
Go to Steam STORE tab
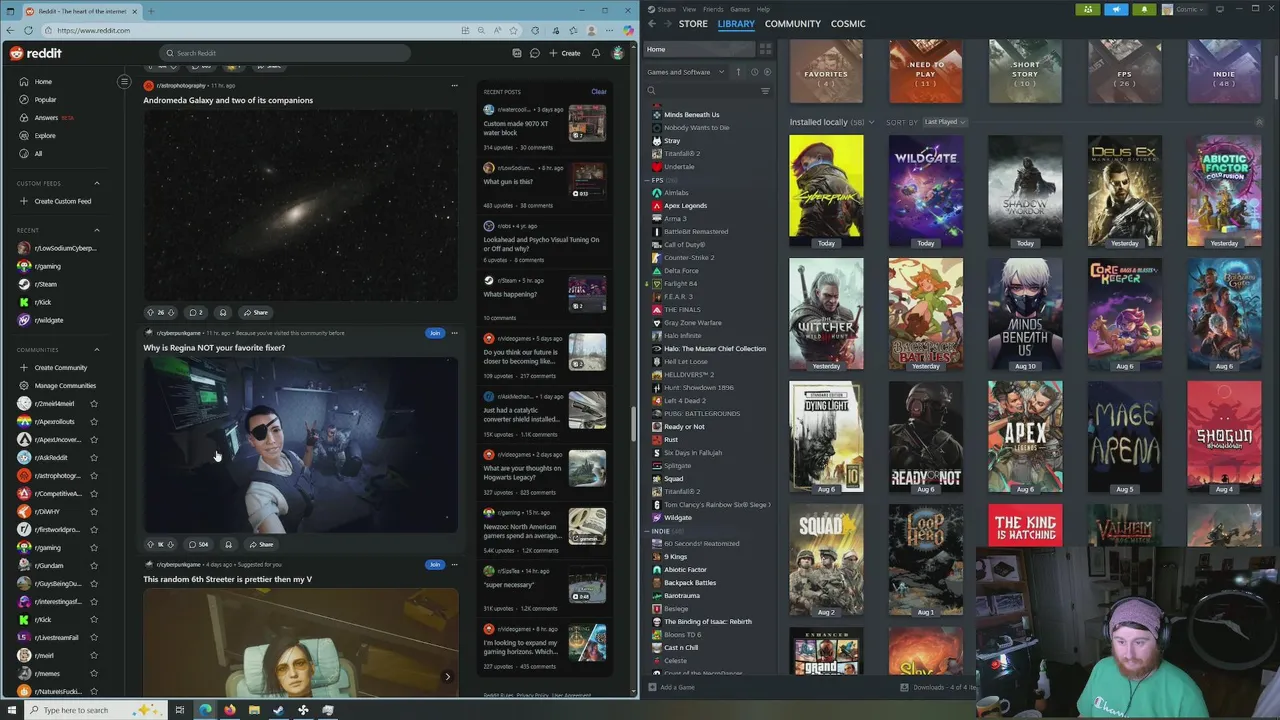click(x=693, y=24)
